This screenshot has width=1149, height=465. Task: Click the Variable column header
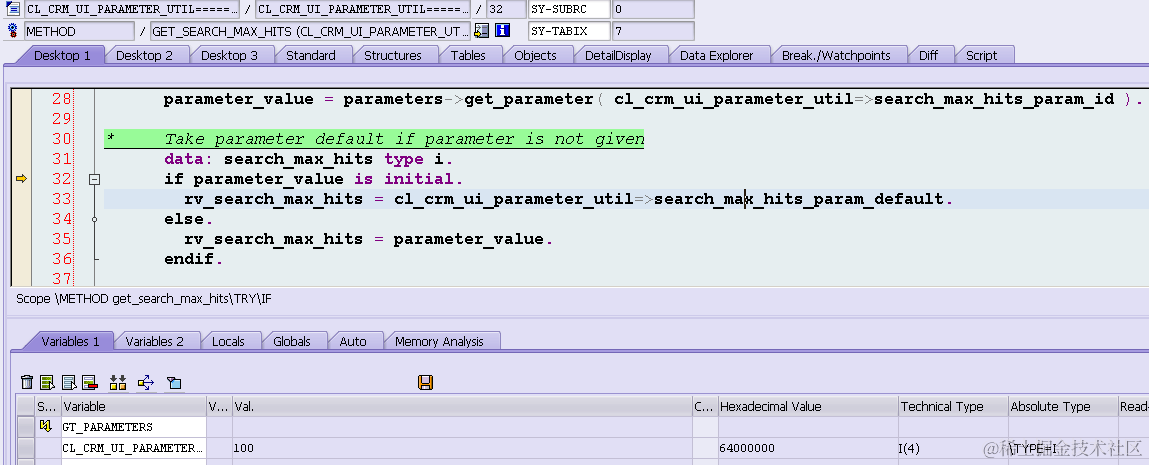tap(133, 406)
